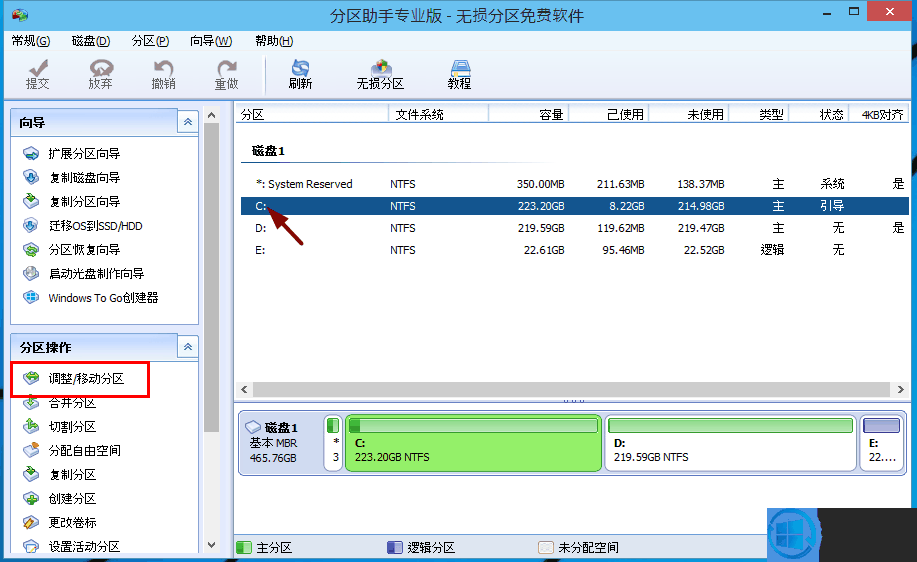Click the 刷新 (refresh) toolbar icon

coord(300,74)
